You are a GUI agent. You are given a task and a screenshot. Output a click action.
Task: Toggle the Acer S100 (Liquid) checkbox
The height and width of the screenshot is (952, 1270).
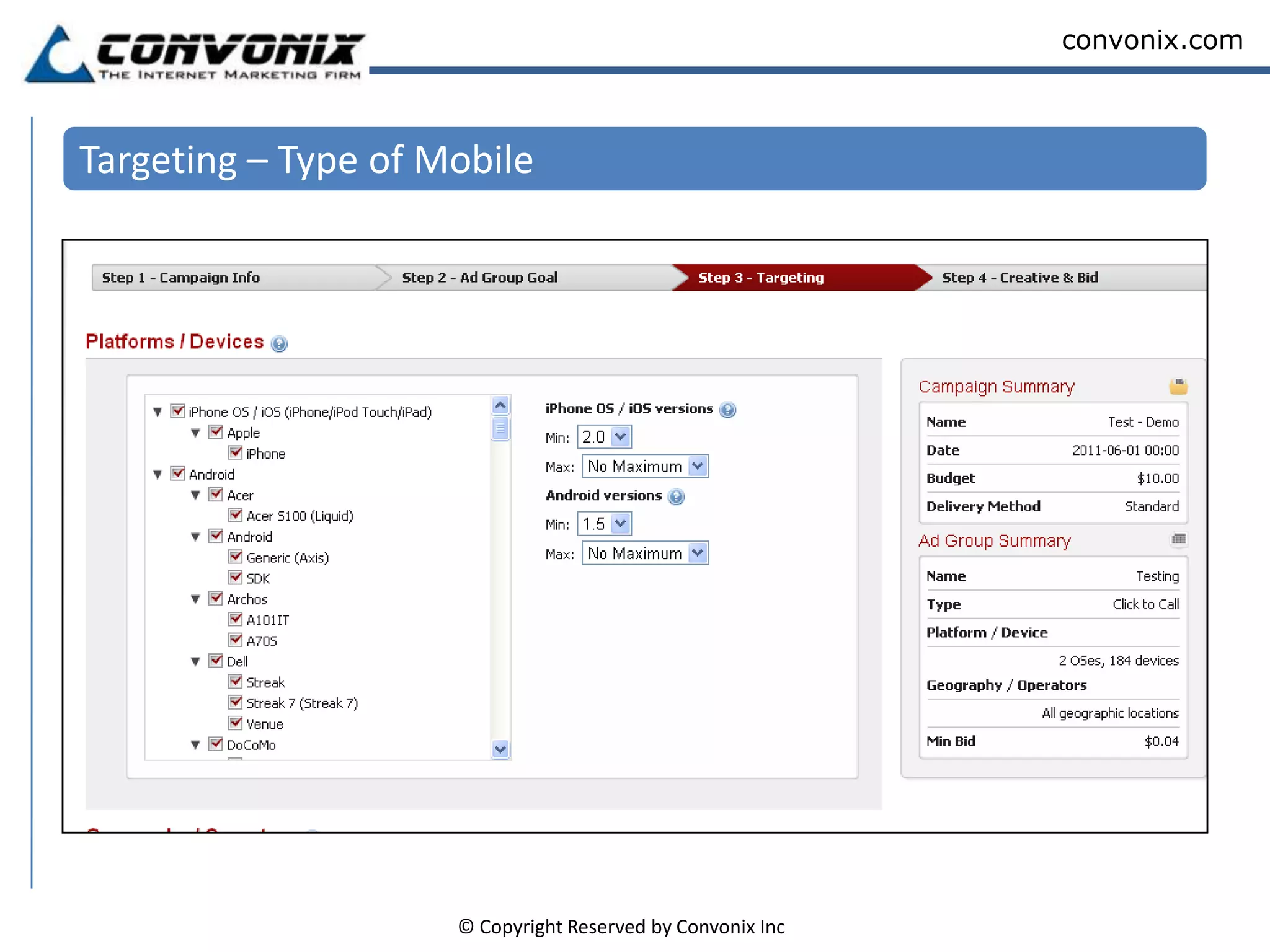coord(235,515)
